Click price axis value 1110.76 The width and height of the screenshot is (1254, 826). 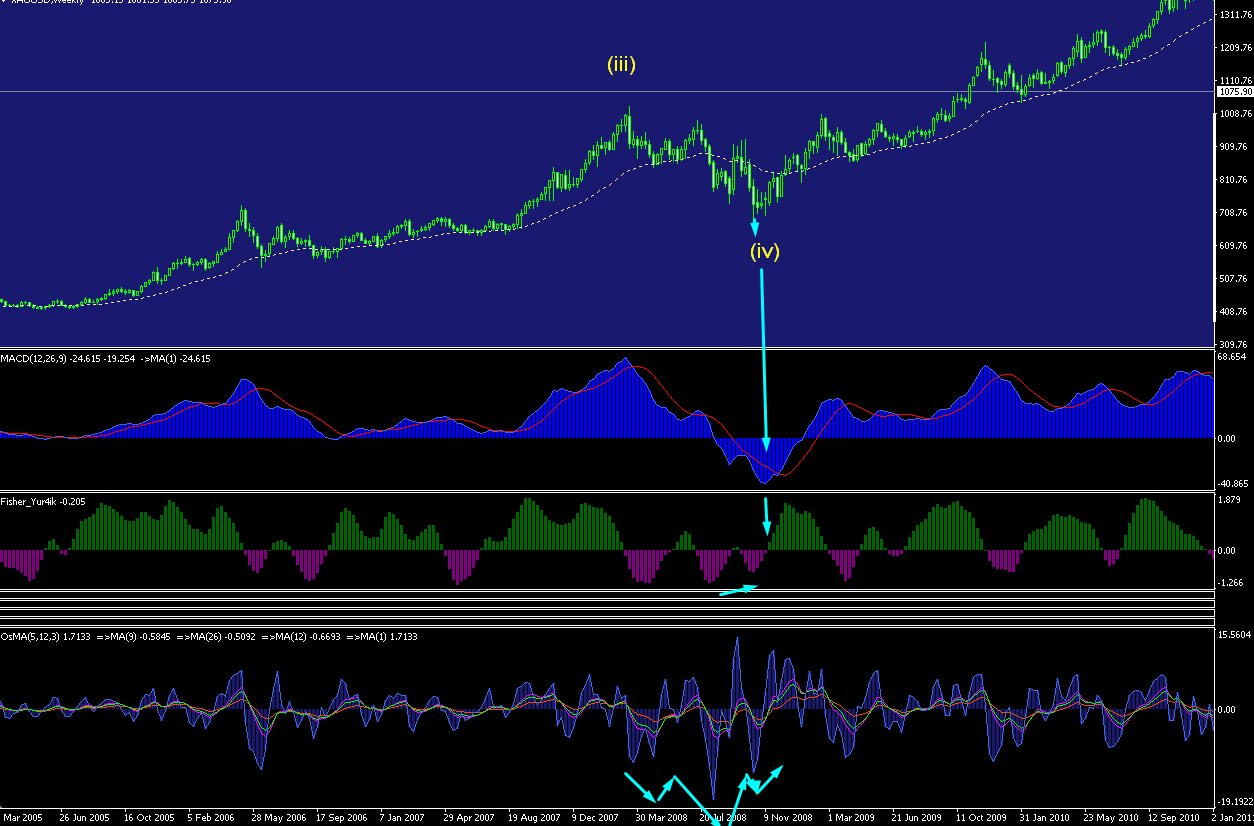click(x=1235, y=81)
